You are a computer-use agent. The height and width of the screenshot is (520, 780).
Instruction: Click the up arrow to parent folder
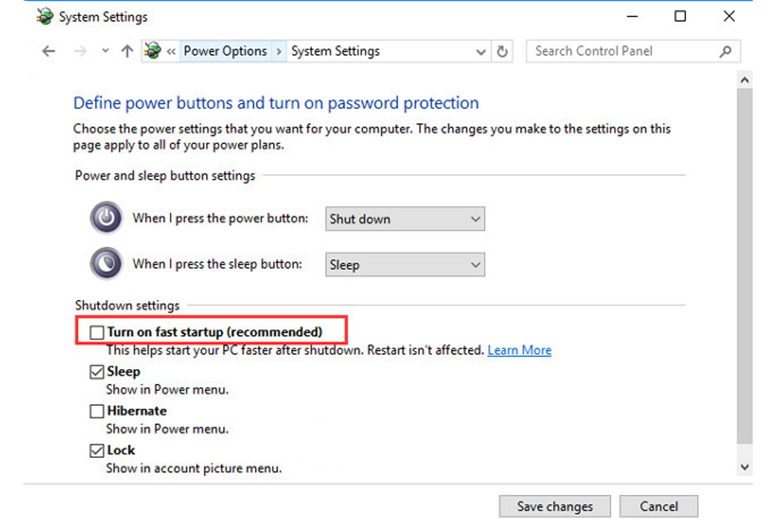(127, 51)
